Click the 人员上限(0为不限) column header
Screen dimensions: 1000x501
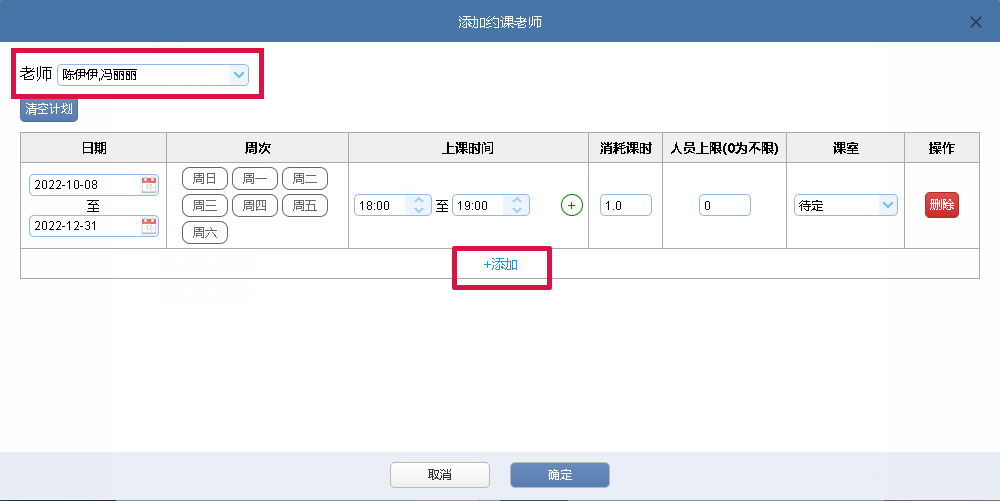pos(724,148)
